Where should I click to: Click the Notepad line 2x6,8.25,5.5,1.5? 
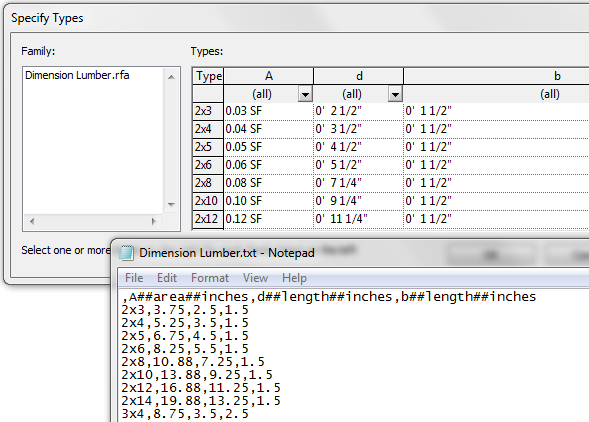point(185,349)
